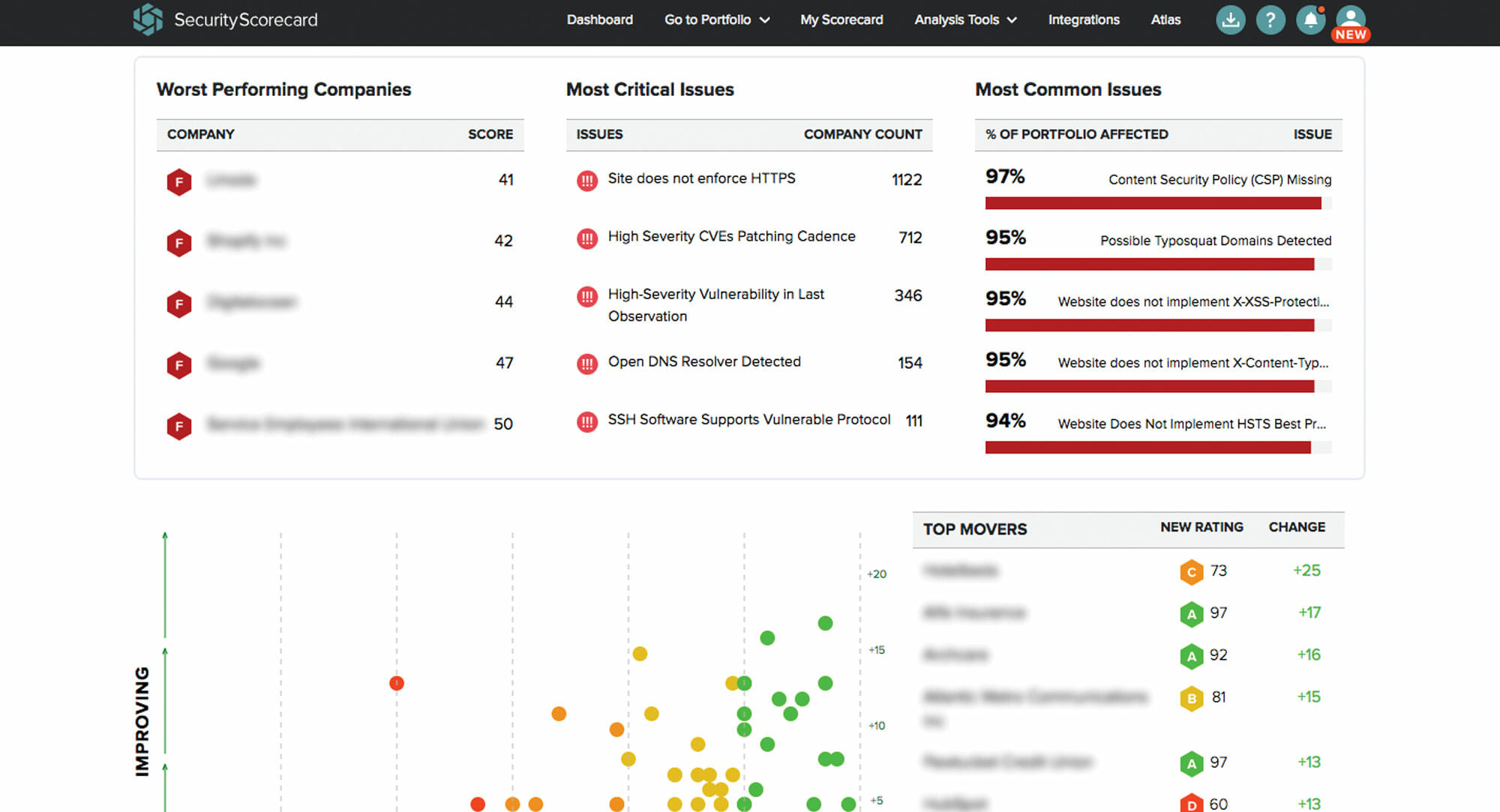This screenshot has width=1500, height=812.
Task: Click the download icon in header
Action: pyautogui.click(x=1230, y=19)
